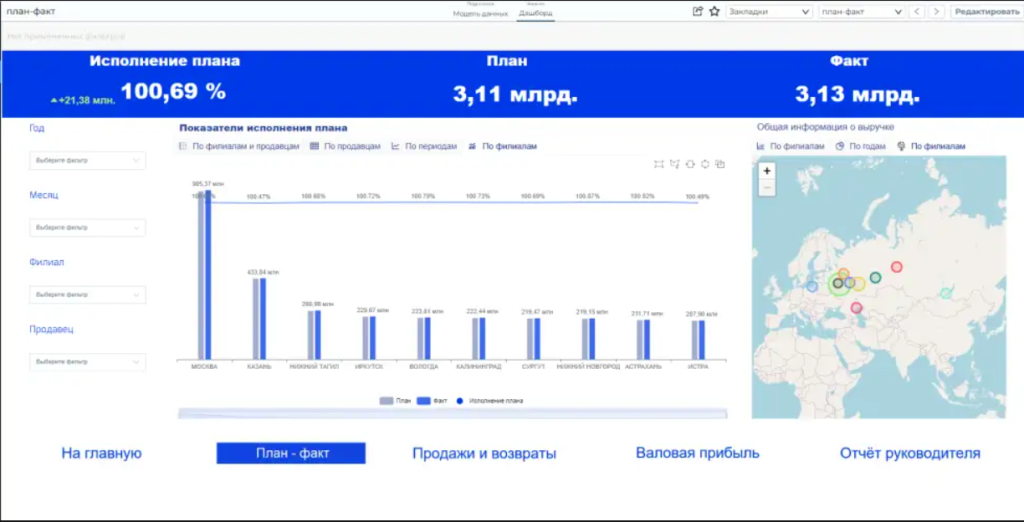Click the keep-selections icon above chart
Viewport: 1024px width, 522px height.
click(x=720, y=164)
